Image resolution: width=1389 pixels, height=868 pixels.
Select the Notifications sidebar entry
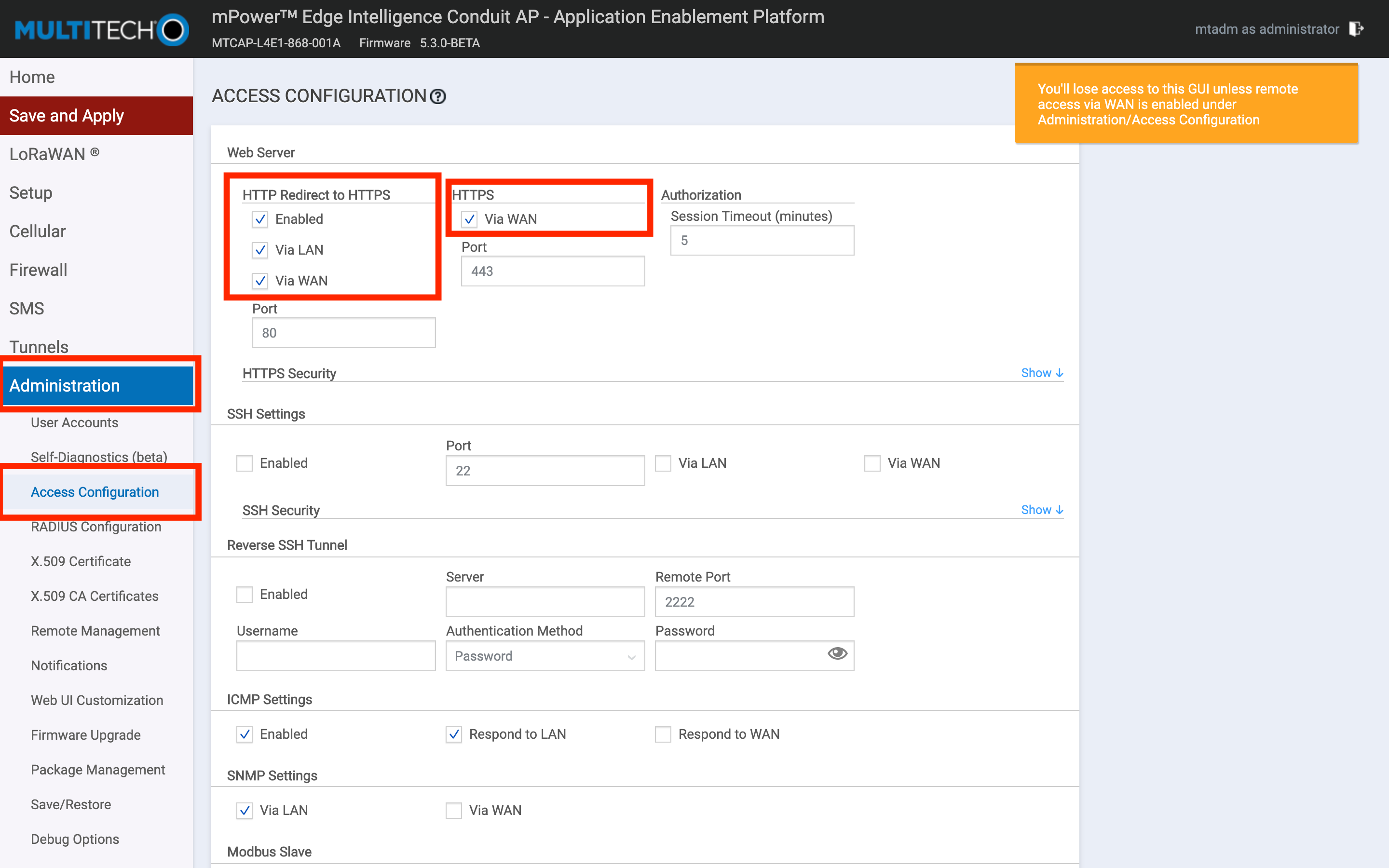coord(69,665)
